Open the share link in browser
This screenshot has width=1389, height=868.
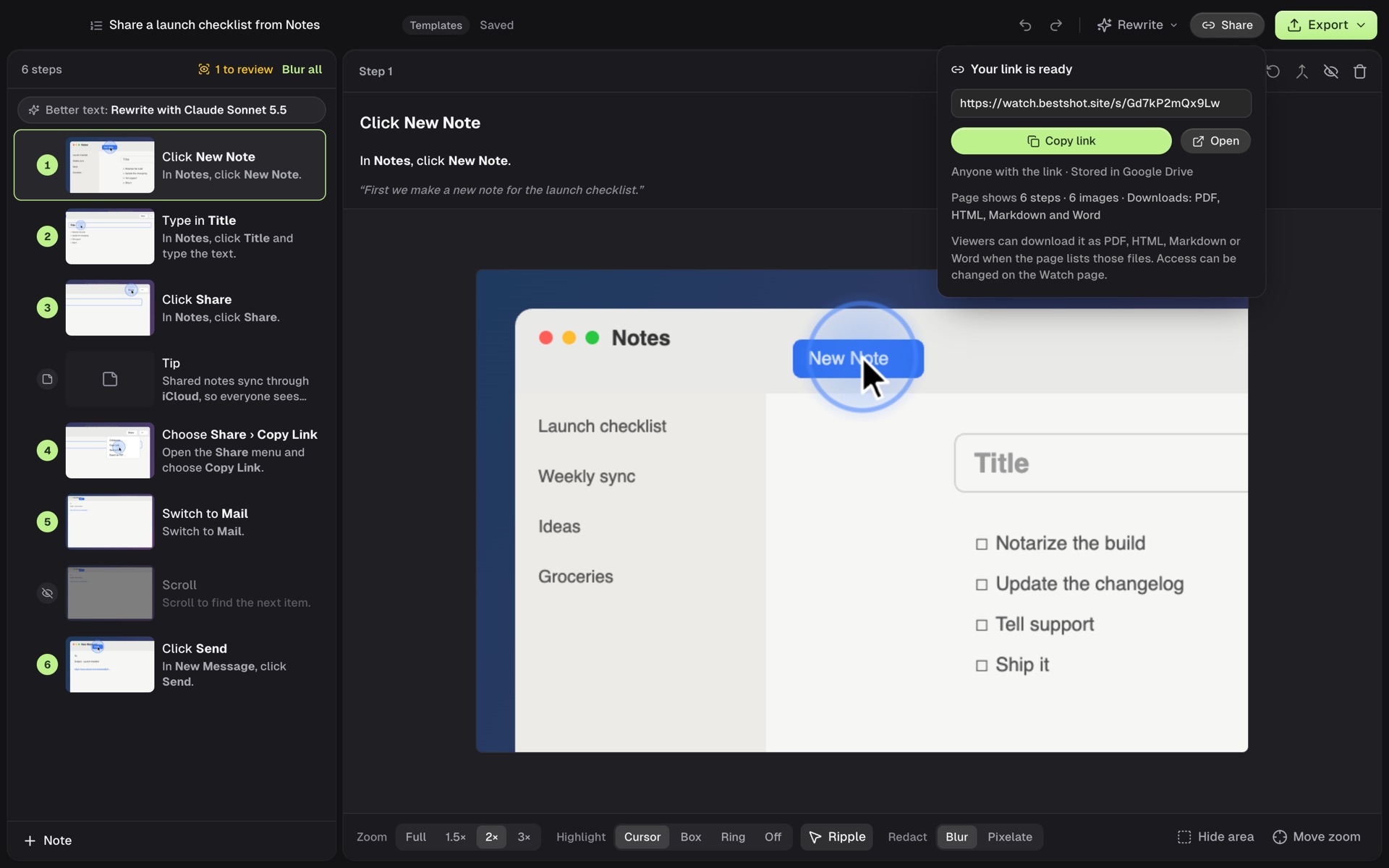[1215, 141]
